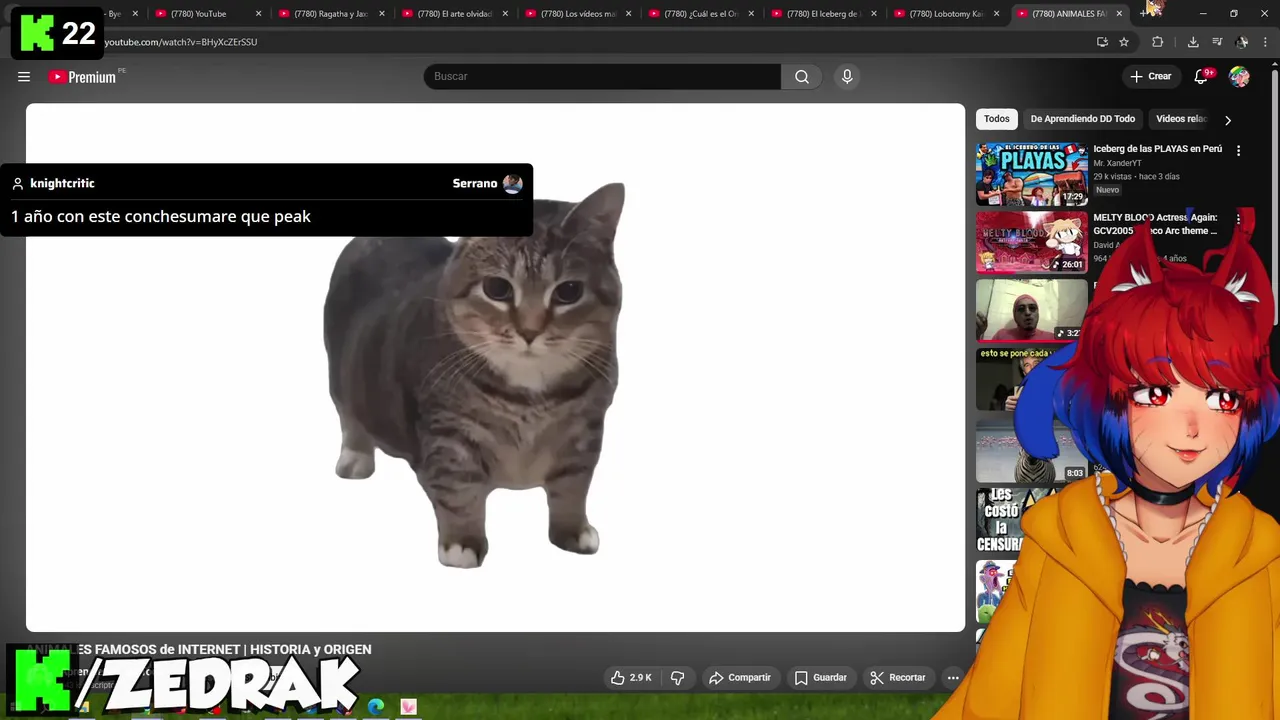
Task: Dislike the video
Action: (x=677, y=678)
